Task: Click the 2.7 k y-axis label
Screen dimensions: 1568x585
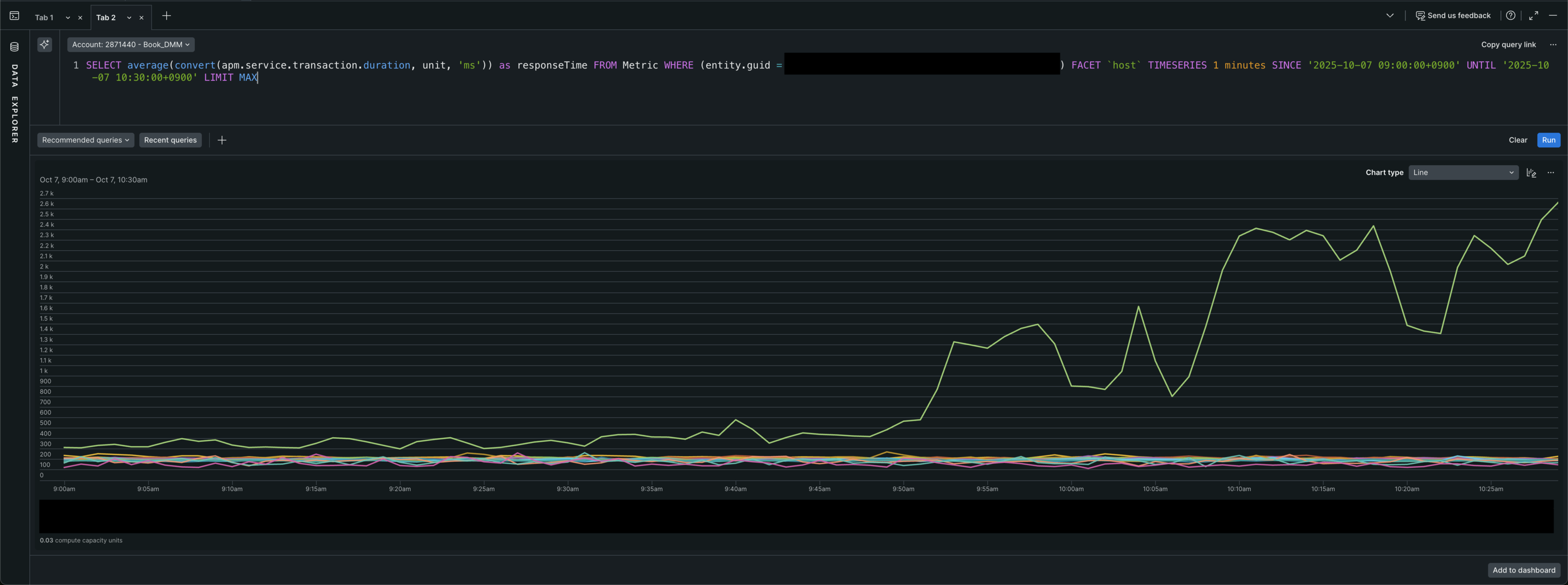Action: pyautogui.click(x=47, y=193)
